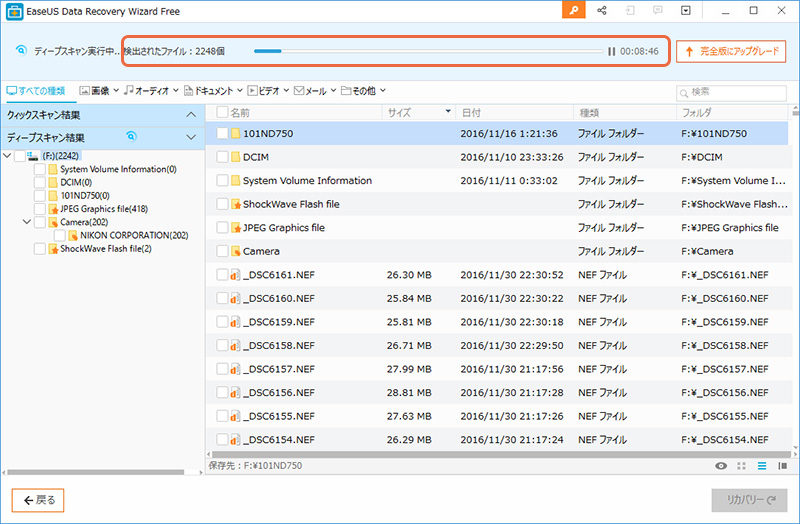
Task: Click the F: drive icon in tree
Action: 33,156
